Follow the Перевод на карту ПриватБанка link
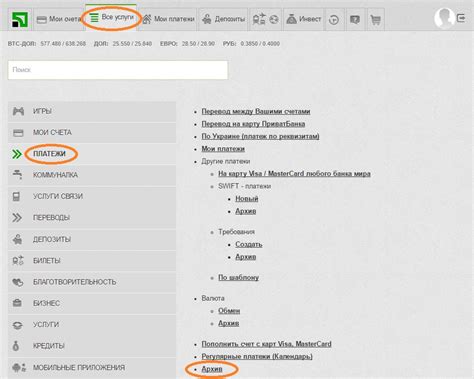 (253, 124)
